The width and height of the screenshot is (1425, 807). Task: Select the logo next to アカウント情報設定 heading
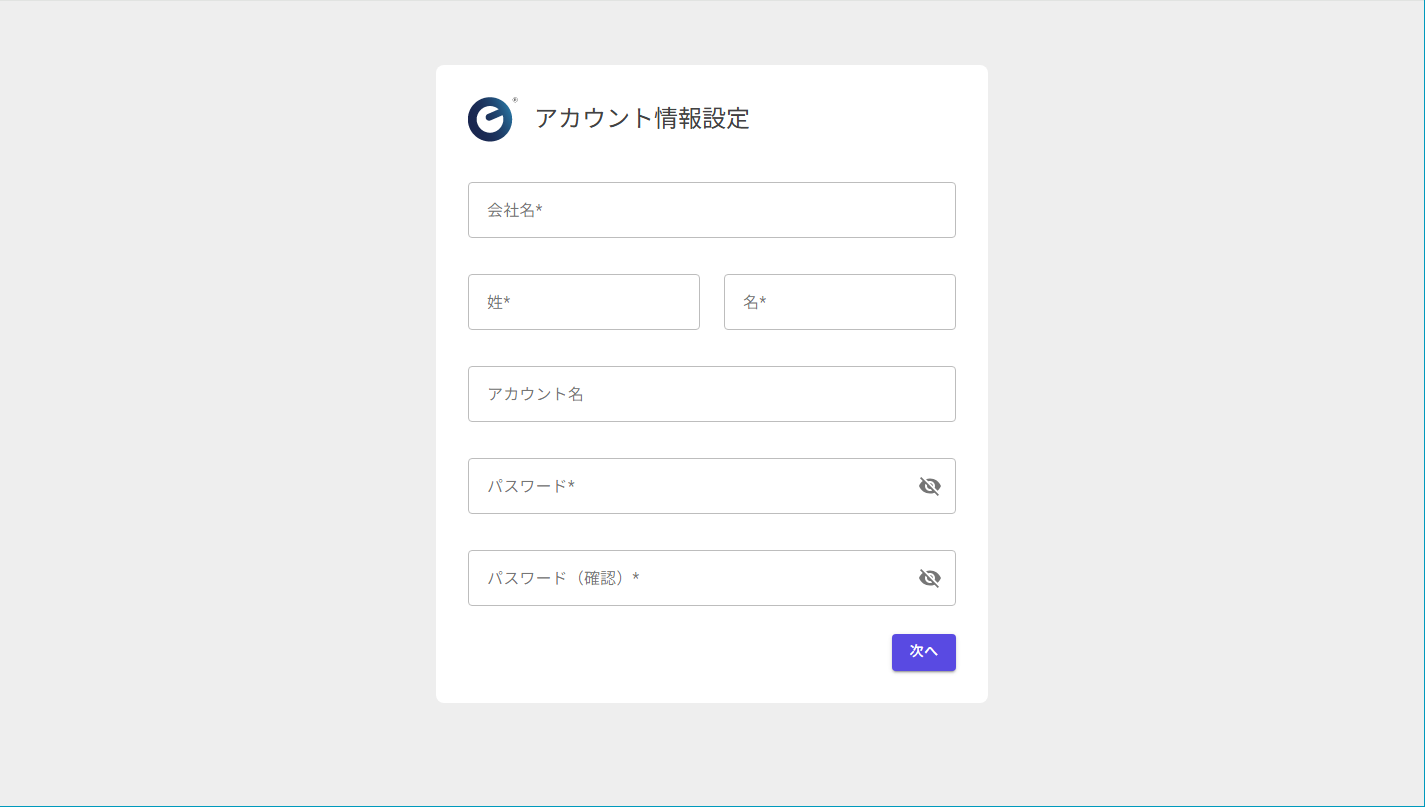489,119
